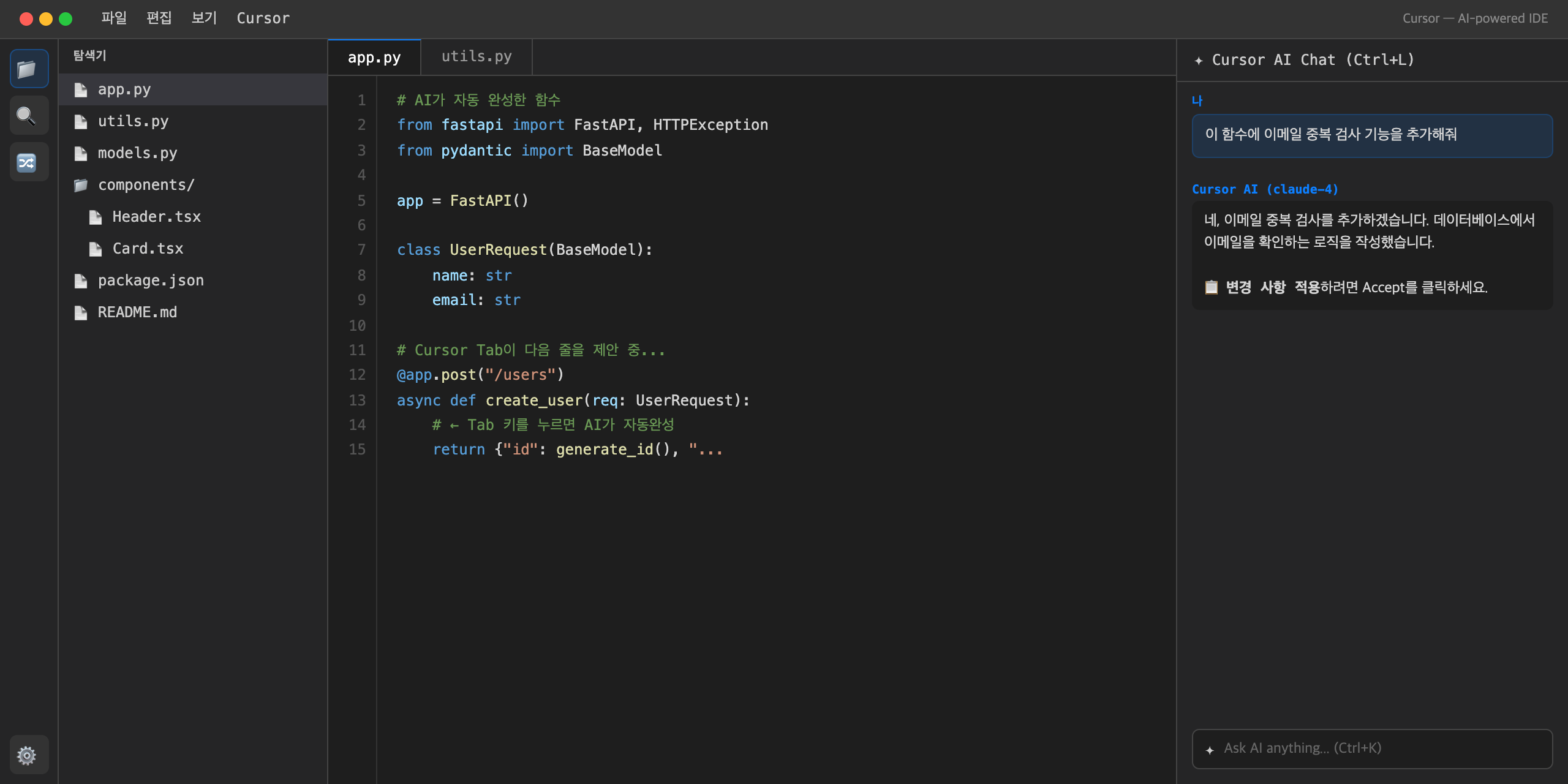Switch to the utils.py editor tab
The image size is (1568, 784).
click(477, 57)
